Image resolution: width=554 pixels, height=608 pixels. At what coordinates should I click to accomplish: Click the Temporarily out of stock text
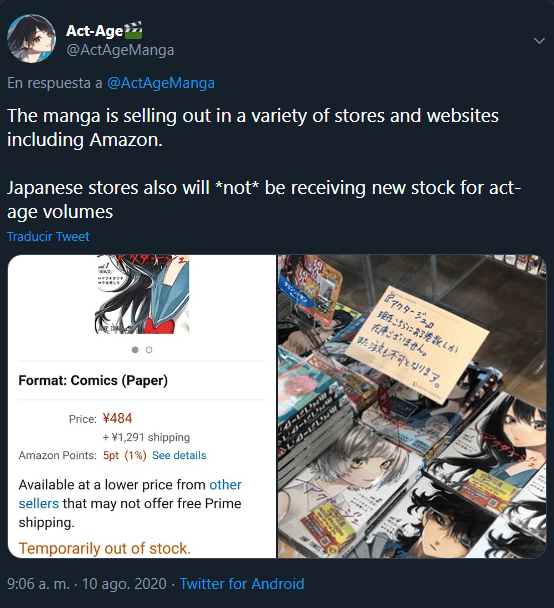coord(105,549)
